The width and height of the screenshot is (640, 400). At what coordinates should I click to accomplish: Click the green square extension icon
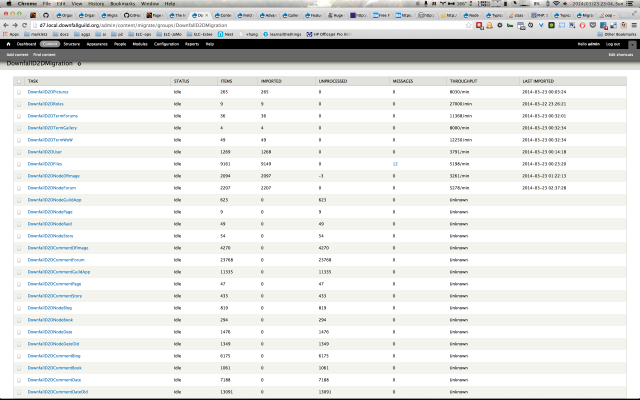point(551,25)
